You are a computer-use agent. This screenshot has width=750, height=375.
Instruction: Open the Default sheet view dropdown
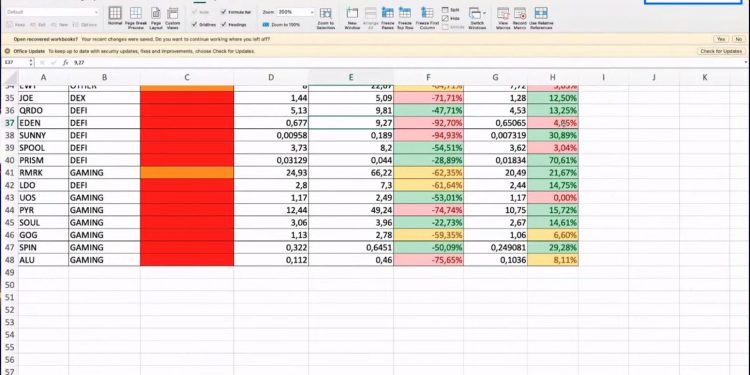pos(52,12)
